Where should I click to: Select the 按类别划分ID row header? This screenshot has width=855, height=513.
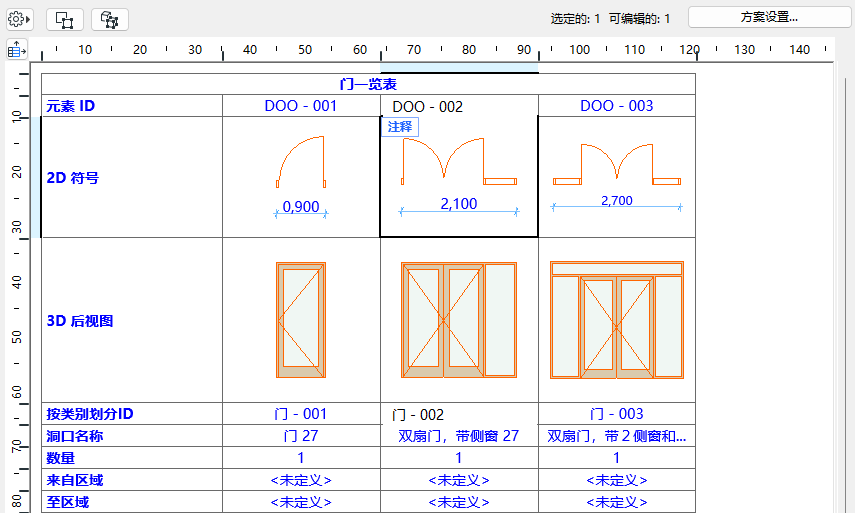tap(132, 414)
